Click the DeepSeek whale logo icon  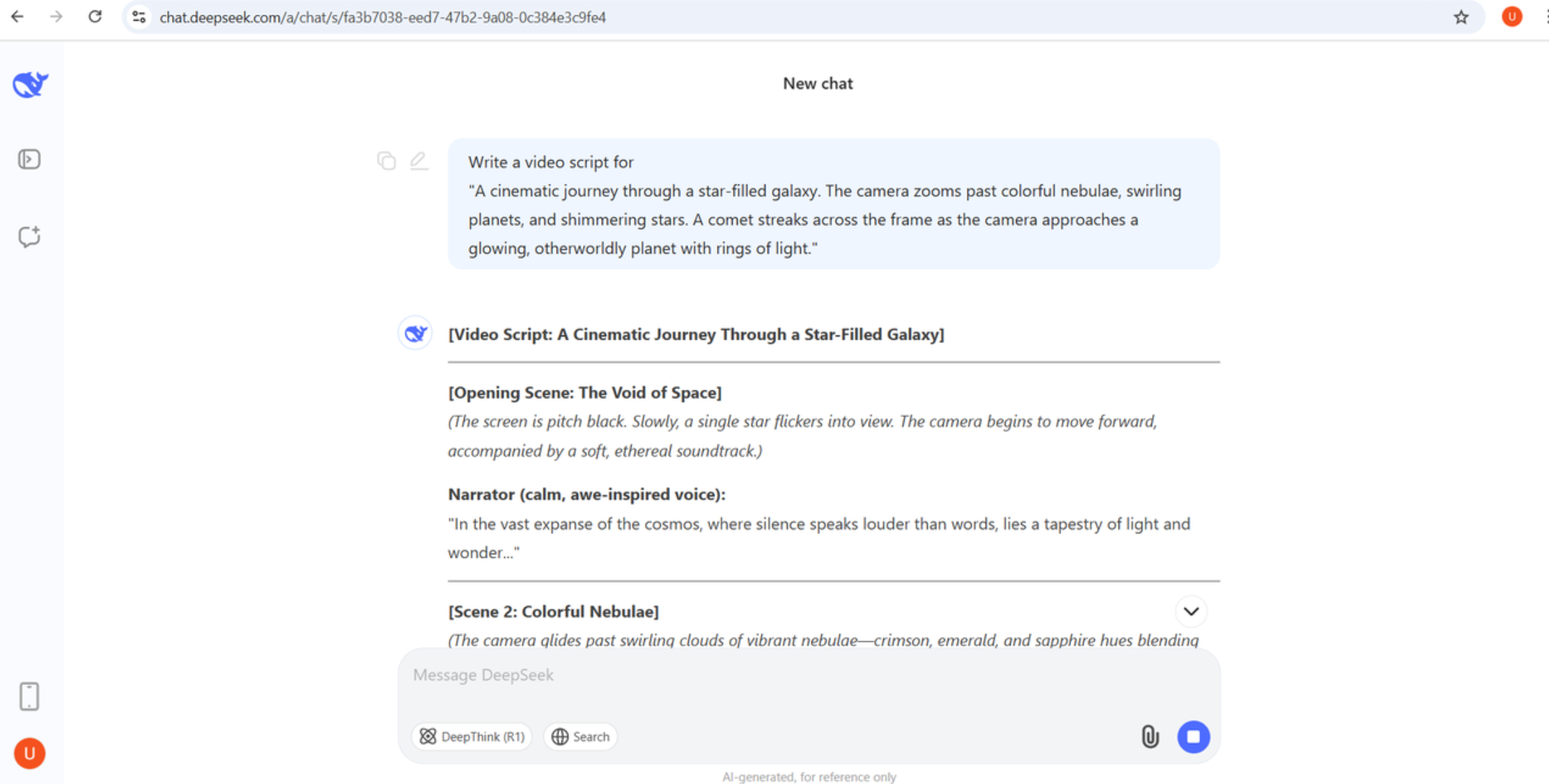(29, 85)
